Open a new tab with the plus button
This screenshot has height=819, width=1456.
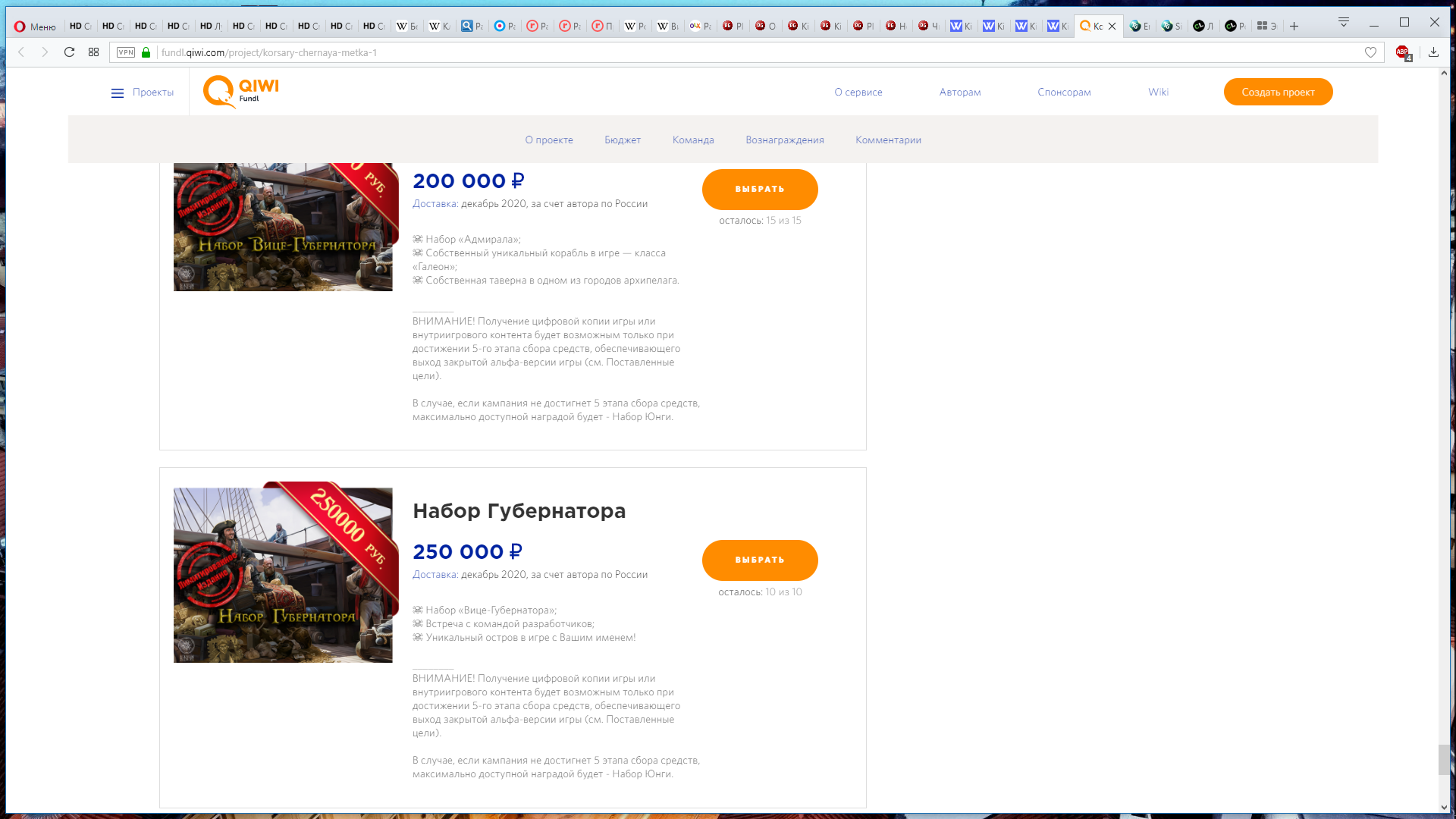pos(1294,26)
